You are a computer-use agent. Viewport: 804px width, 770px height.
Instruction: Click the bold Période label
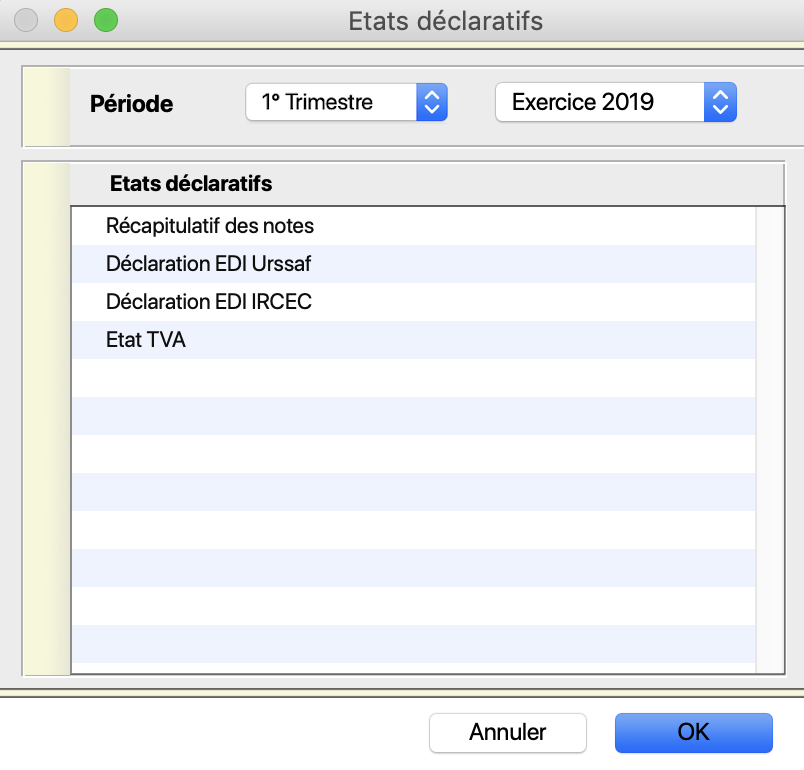tap(131, 104)
